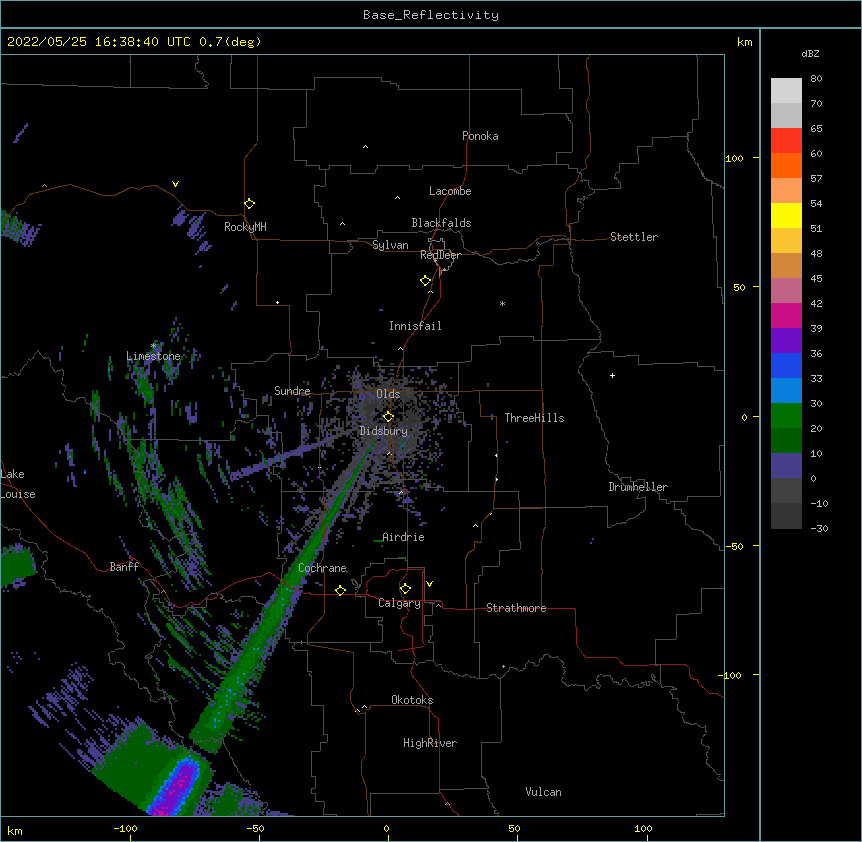Click the Innisfail town label

(x=415, y=326)
